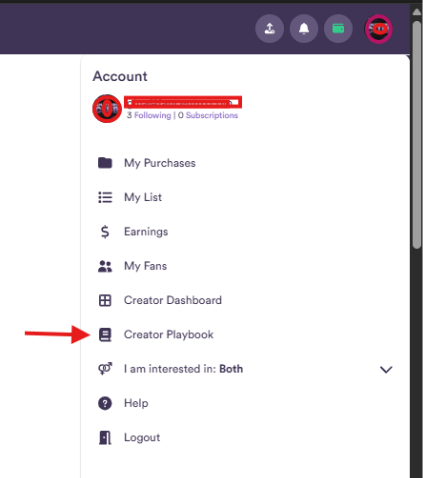The height and width of the screenshot is (478, 423).
Task: Click the scrollbar up arrow
Action: [x=417, y=12]
